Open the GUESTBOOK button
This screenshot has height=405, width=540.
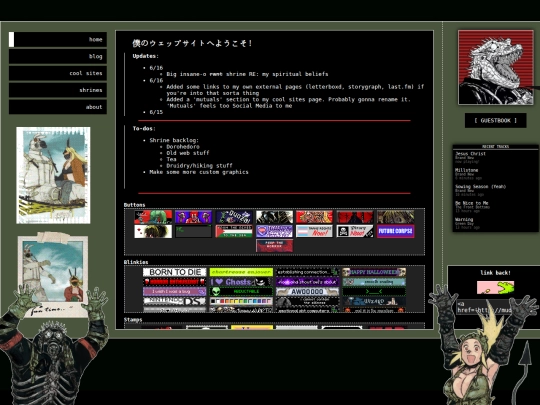[496, 121]
